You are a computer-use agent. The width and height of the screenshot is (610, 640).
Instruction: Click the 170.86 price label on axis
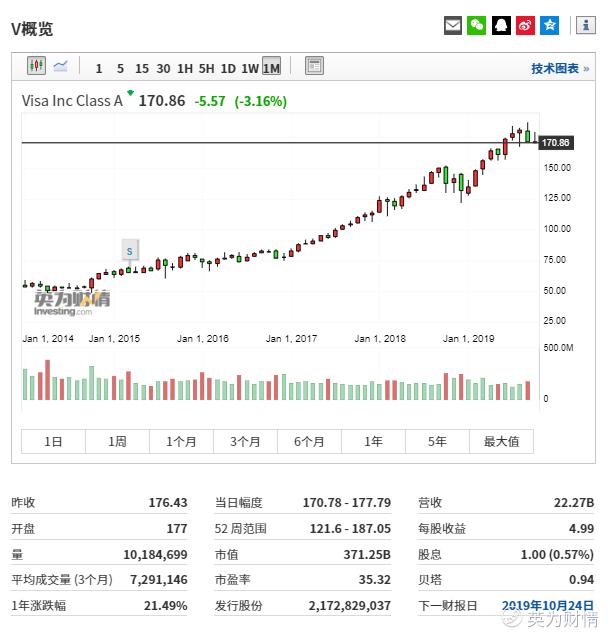[556, 143]
